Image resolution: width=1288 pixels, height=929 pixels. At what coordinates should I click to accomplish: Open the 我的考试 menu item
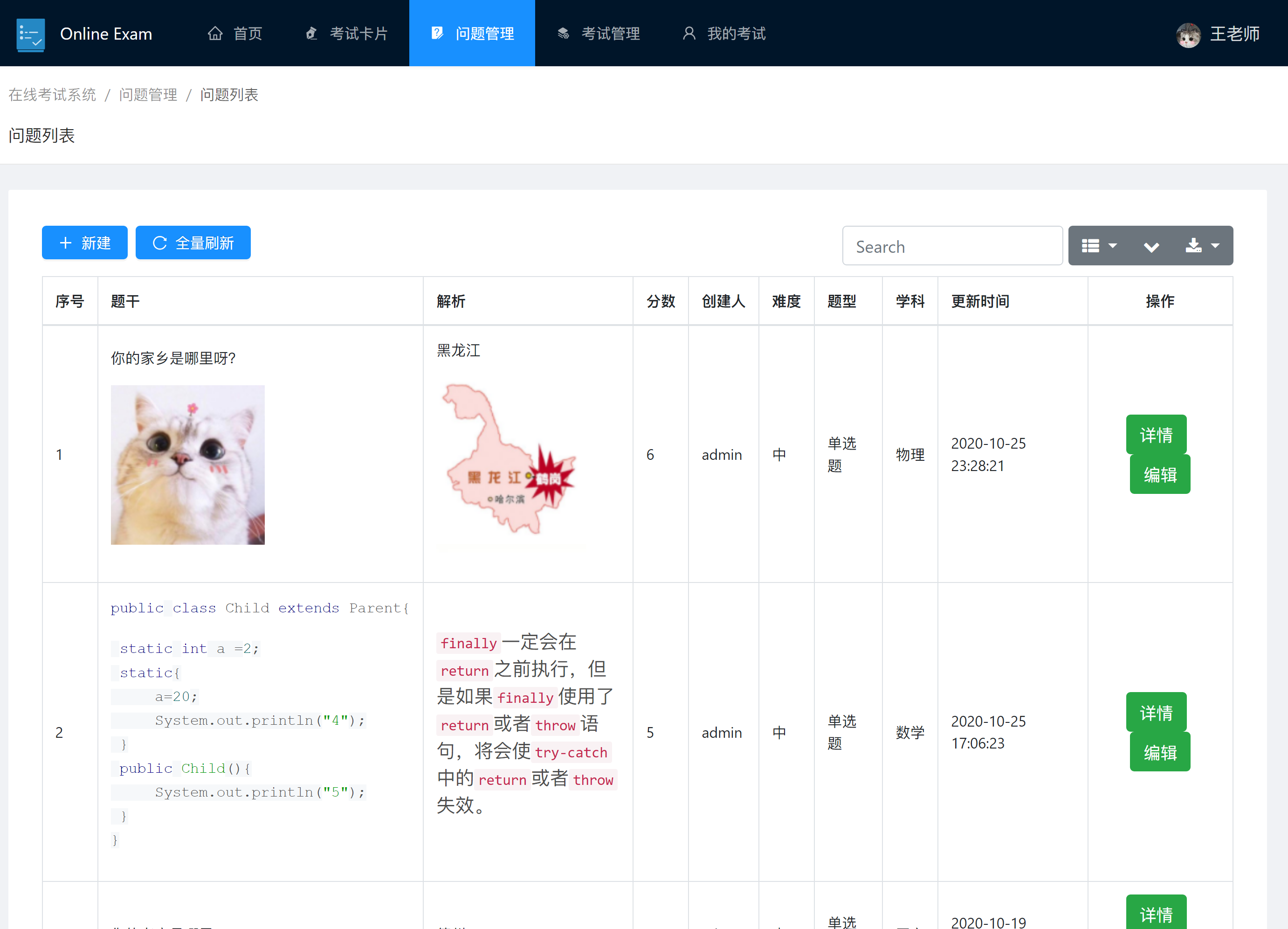736,34
